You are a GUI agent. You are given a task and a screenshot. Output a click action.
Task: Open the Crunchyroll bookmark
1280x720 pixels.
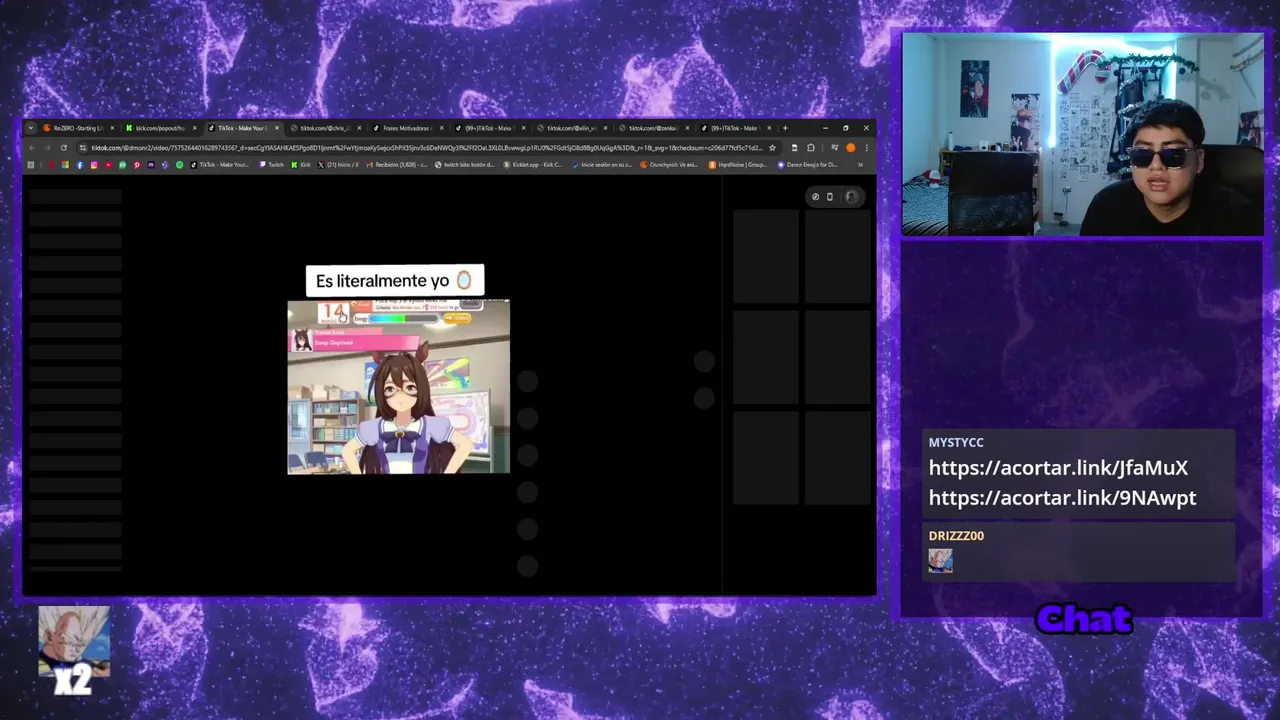[x=670, y=164]
